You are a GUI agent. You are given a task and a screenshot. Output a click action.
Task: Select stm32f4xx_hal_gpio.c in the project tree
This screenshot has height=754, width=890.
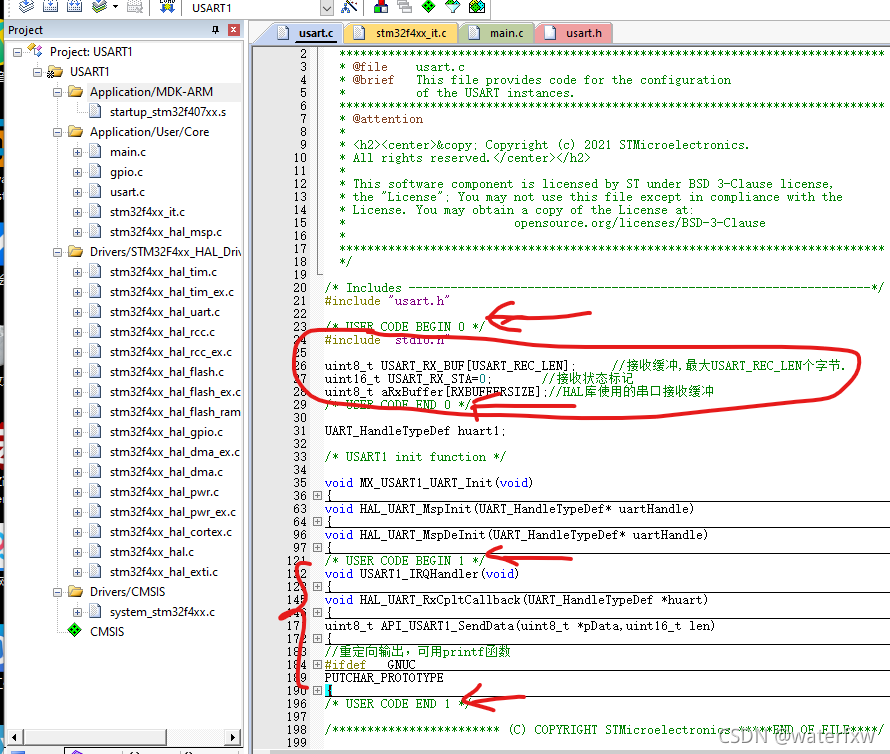[166, 432]
